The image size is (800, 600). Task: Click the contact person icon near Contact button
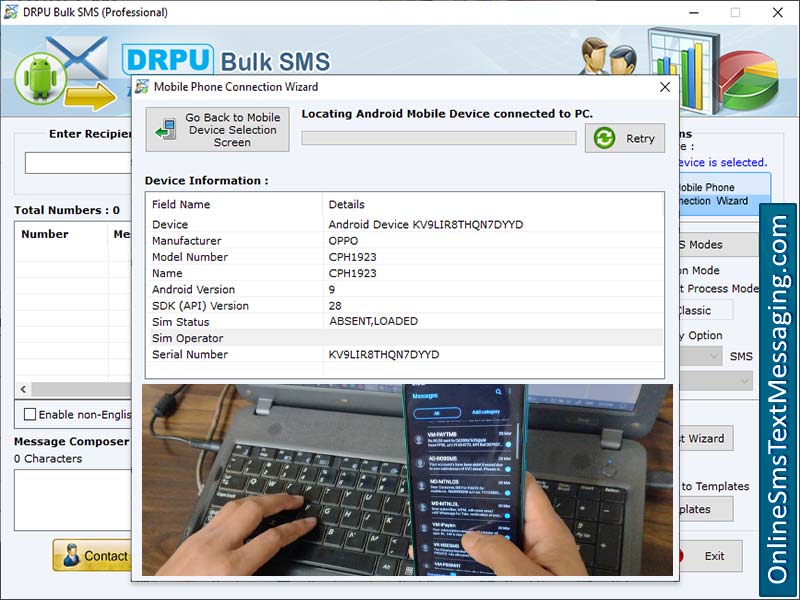coord(72,556)
